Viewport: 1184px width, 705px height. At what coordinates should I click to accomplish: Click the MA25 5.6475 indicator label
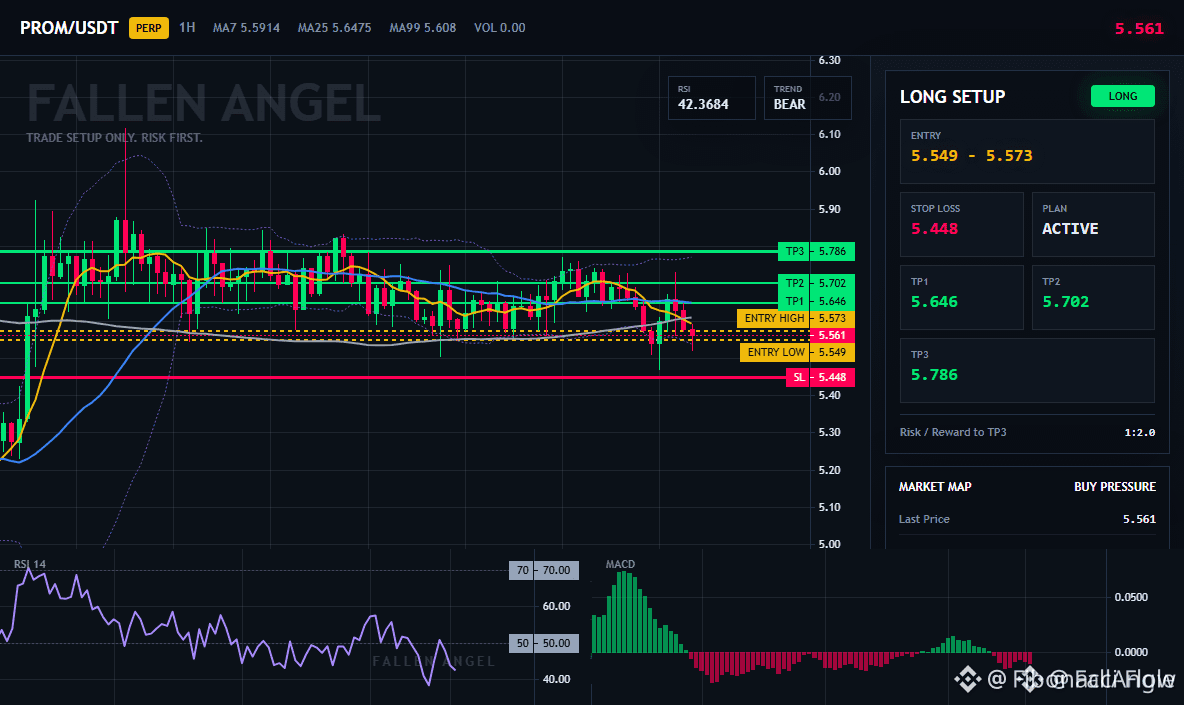[335, 28]
